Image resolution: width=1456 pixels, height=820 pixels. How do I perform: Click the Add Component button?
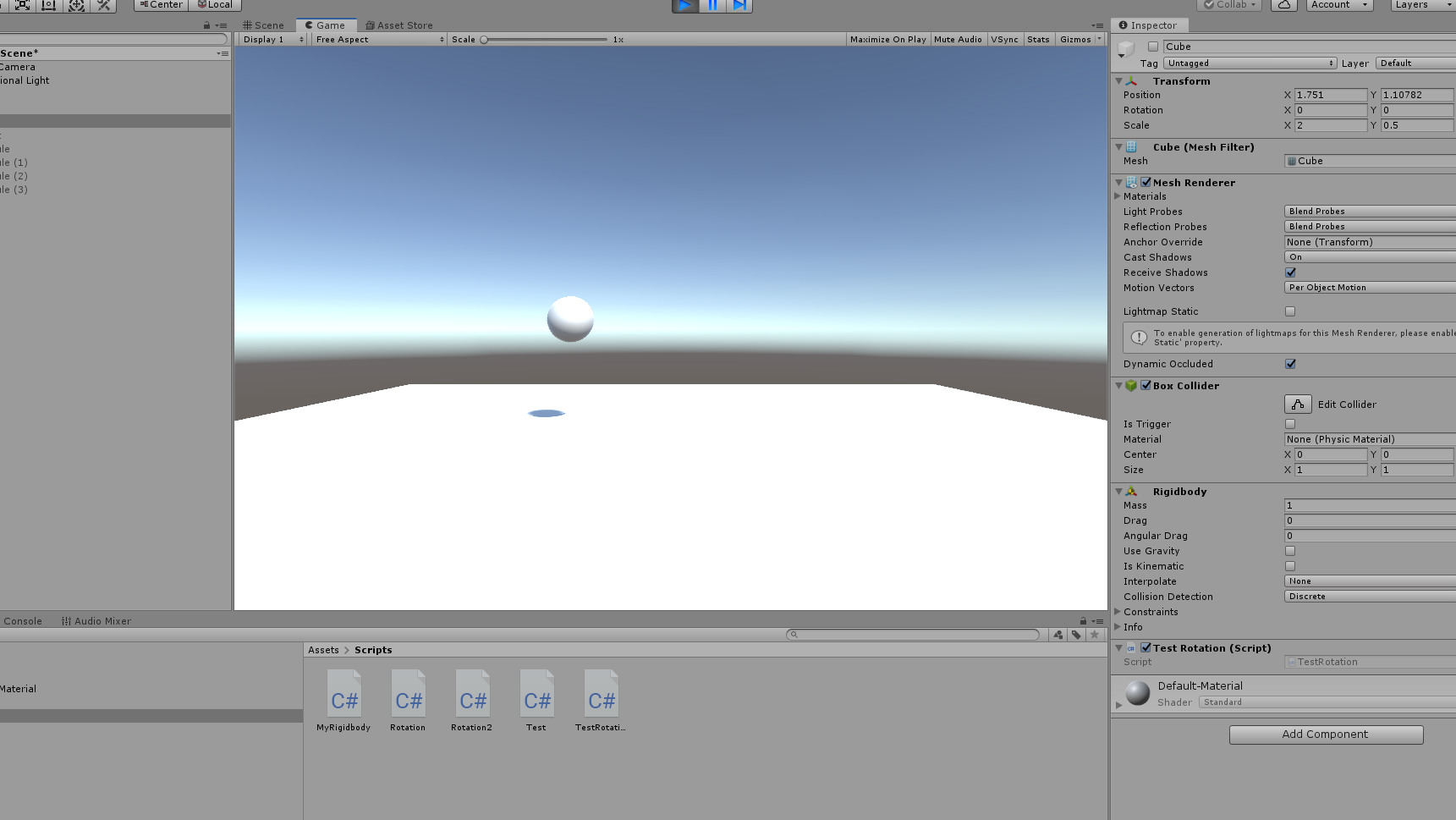(1325, 734)
